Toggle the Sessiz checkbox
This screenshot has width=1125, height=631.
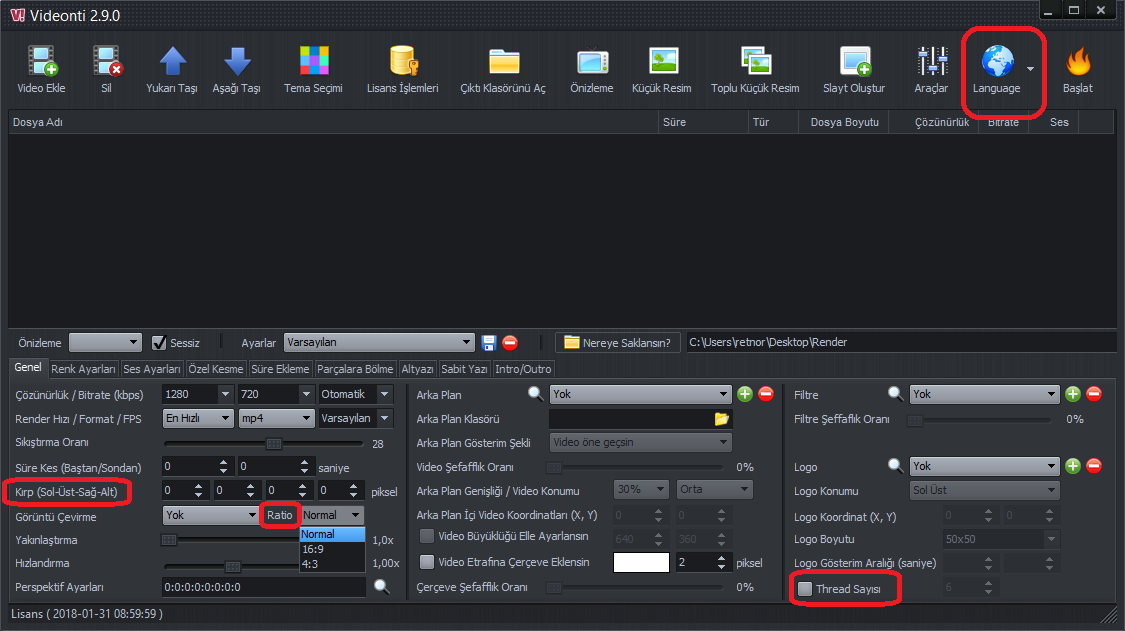159,343
